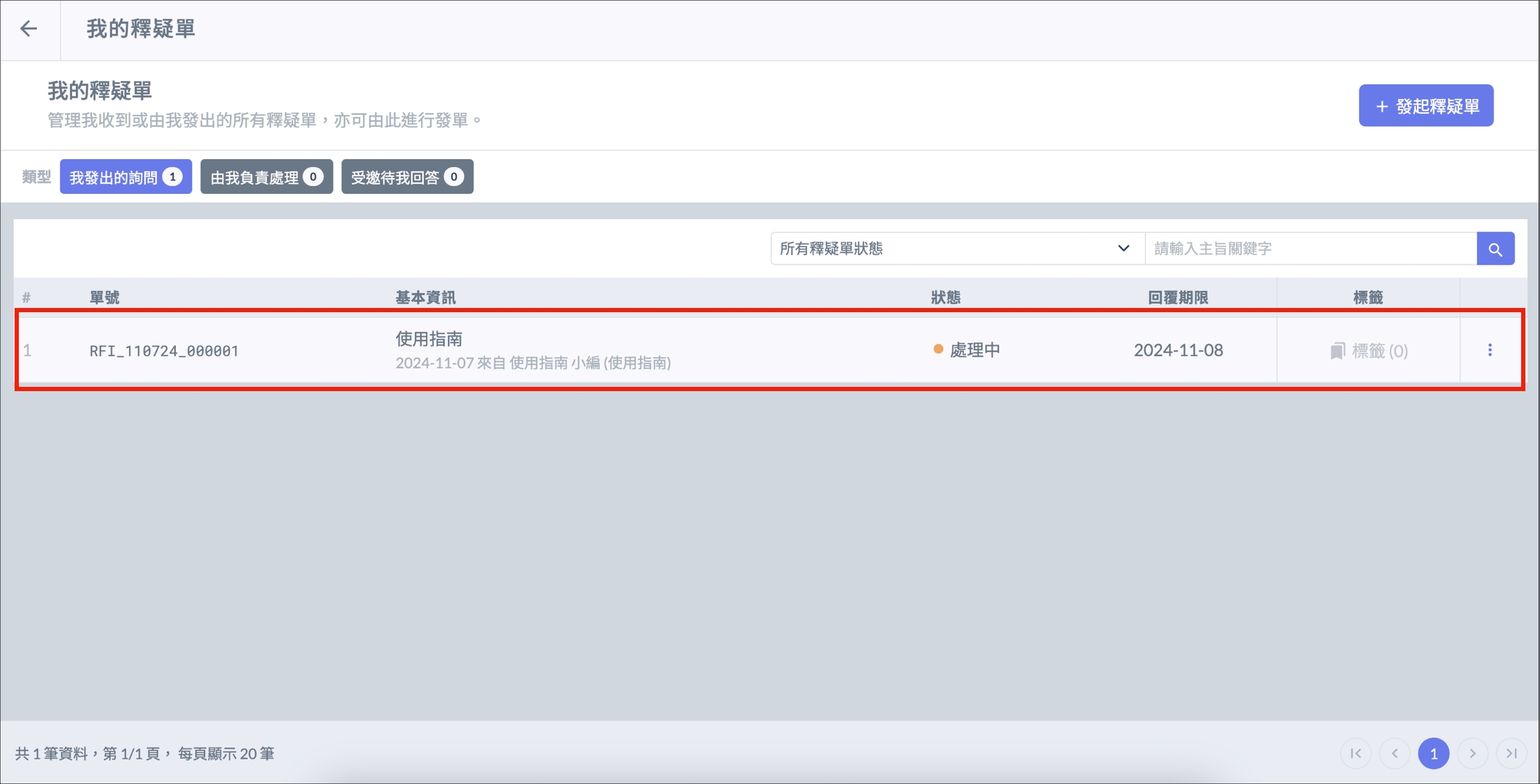Screen dimensions: 1540x784
Task: Click the 處理中 status indicator
Action: pyautogui.click(x=967, y=350)
